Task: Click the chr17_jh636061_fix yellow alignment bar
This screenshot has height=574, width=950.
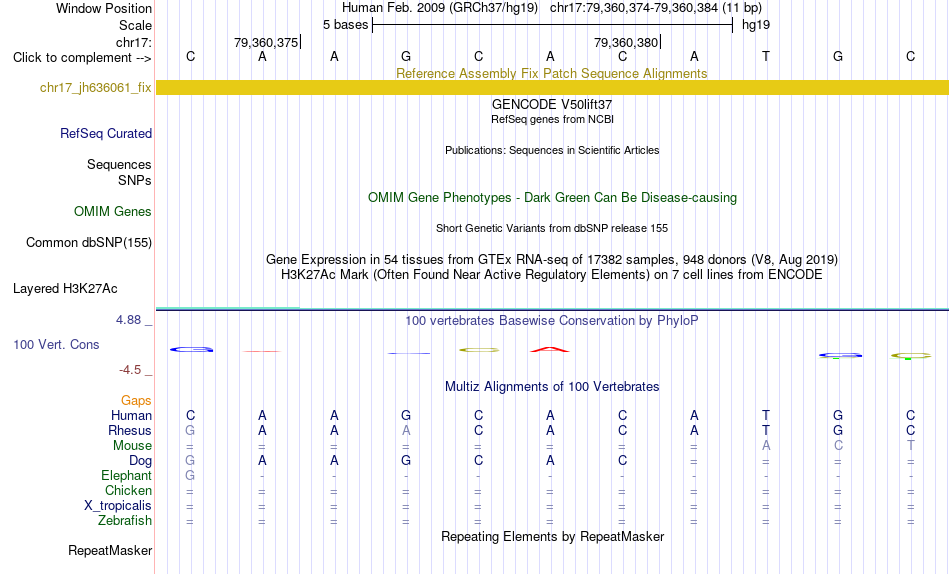Action: click(552, 87)
